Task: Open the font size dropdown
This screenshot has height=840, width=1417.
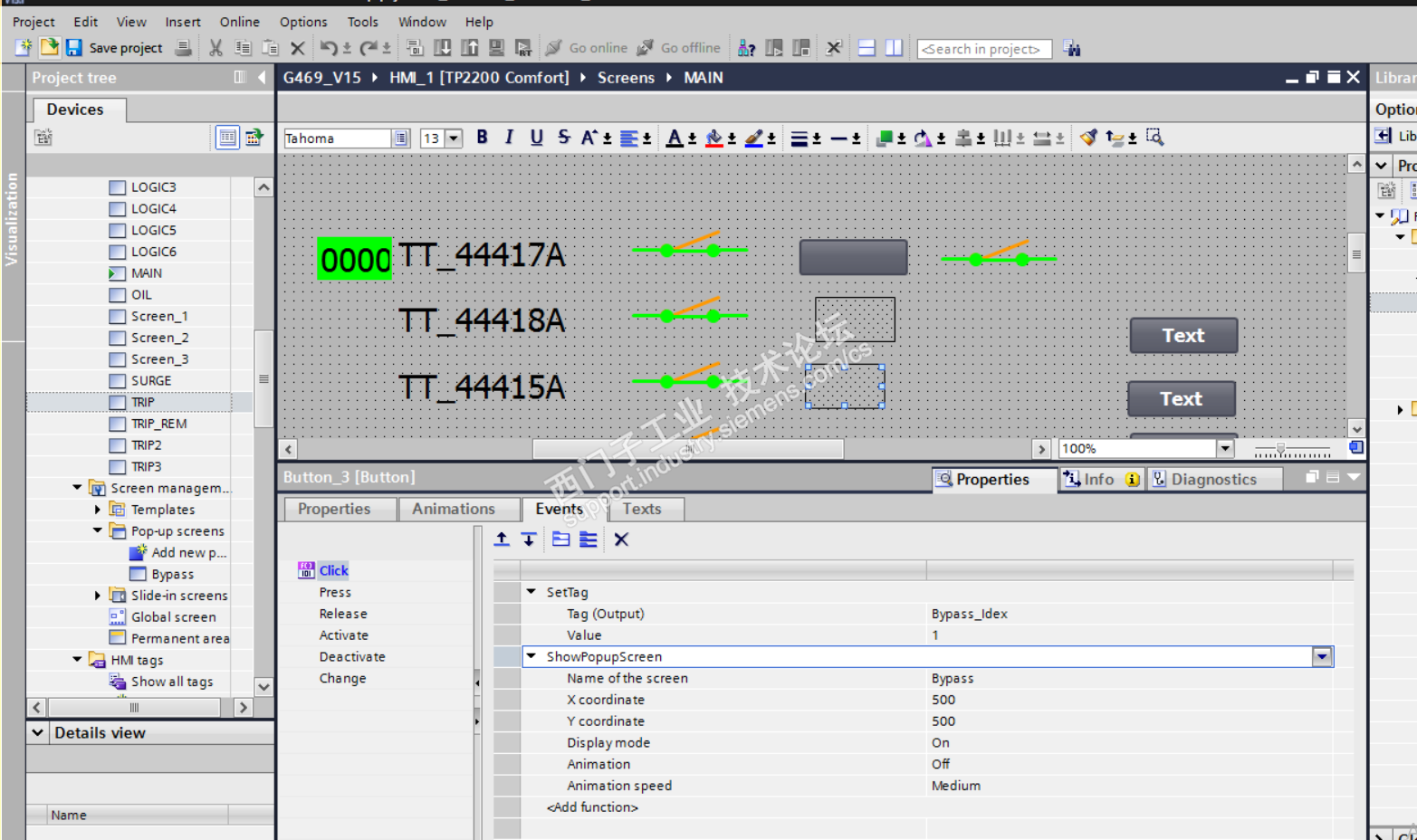Action: (454, 138)
